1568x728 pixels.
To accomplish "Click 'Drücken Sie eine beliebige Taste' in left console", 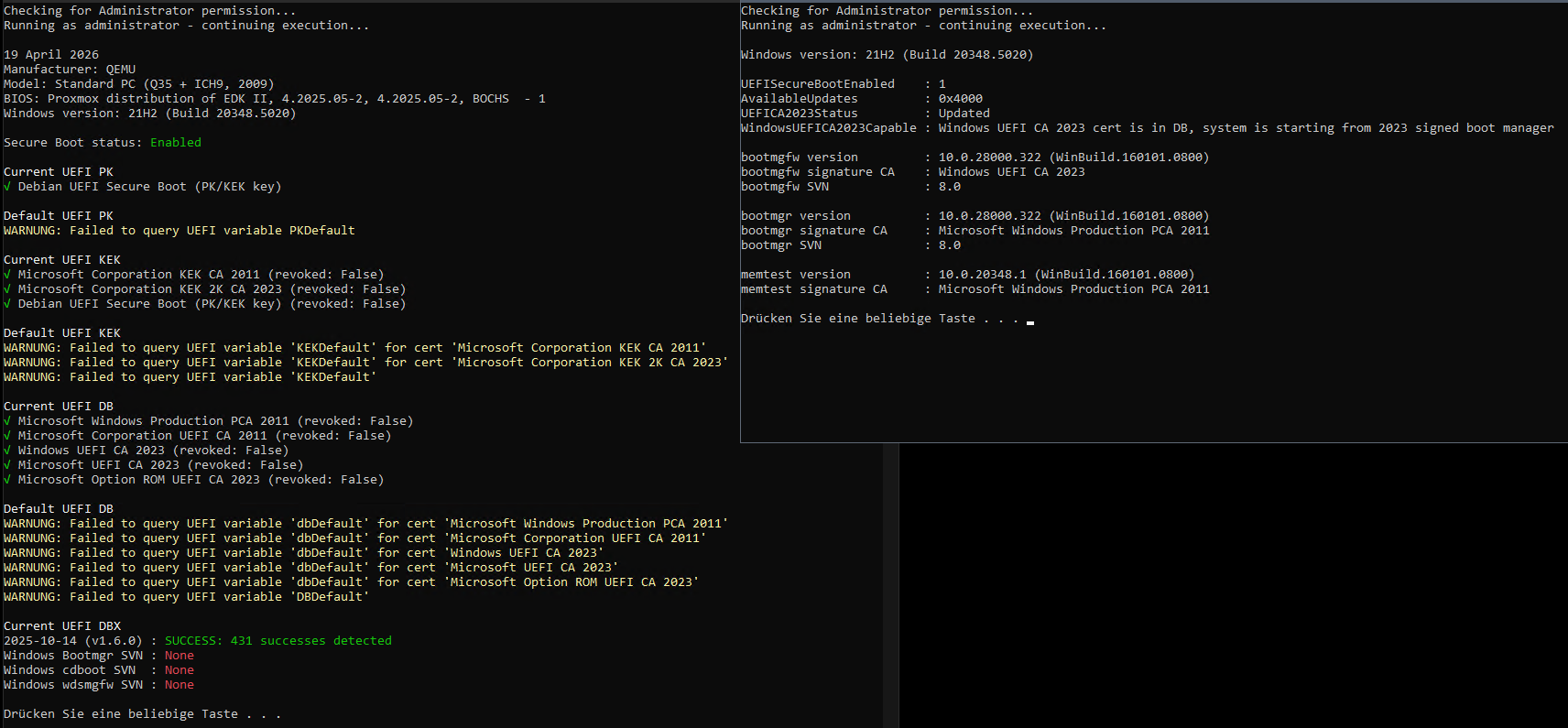I will 121,714.
